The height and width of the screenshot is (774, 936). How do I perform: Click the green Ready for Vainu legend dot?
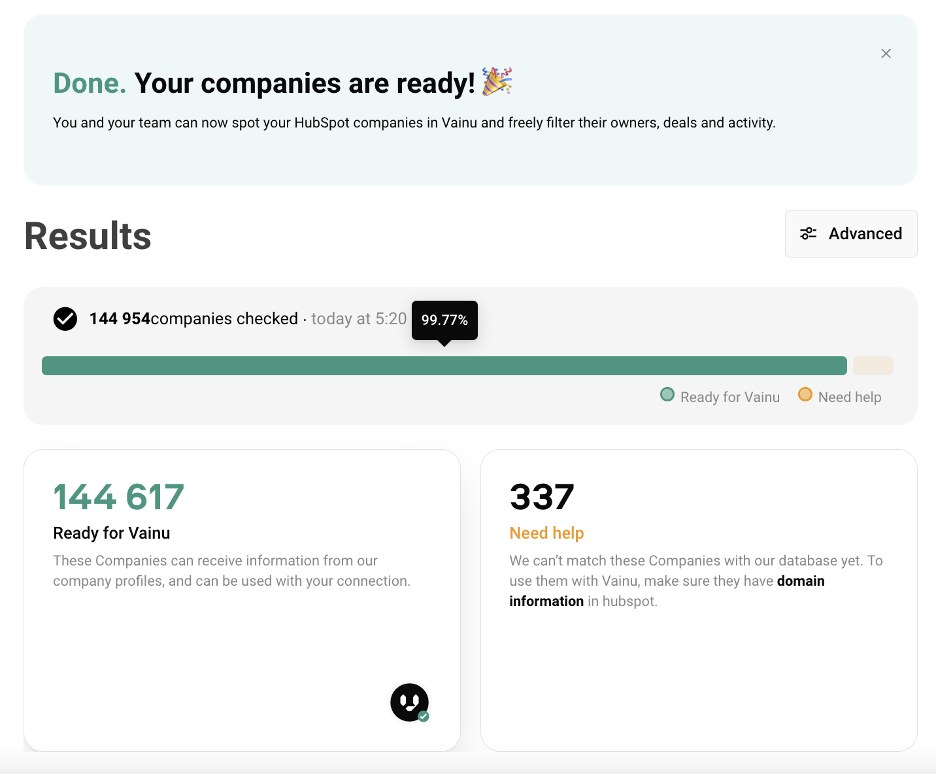click(x=667, y=395)
